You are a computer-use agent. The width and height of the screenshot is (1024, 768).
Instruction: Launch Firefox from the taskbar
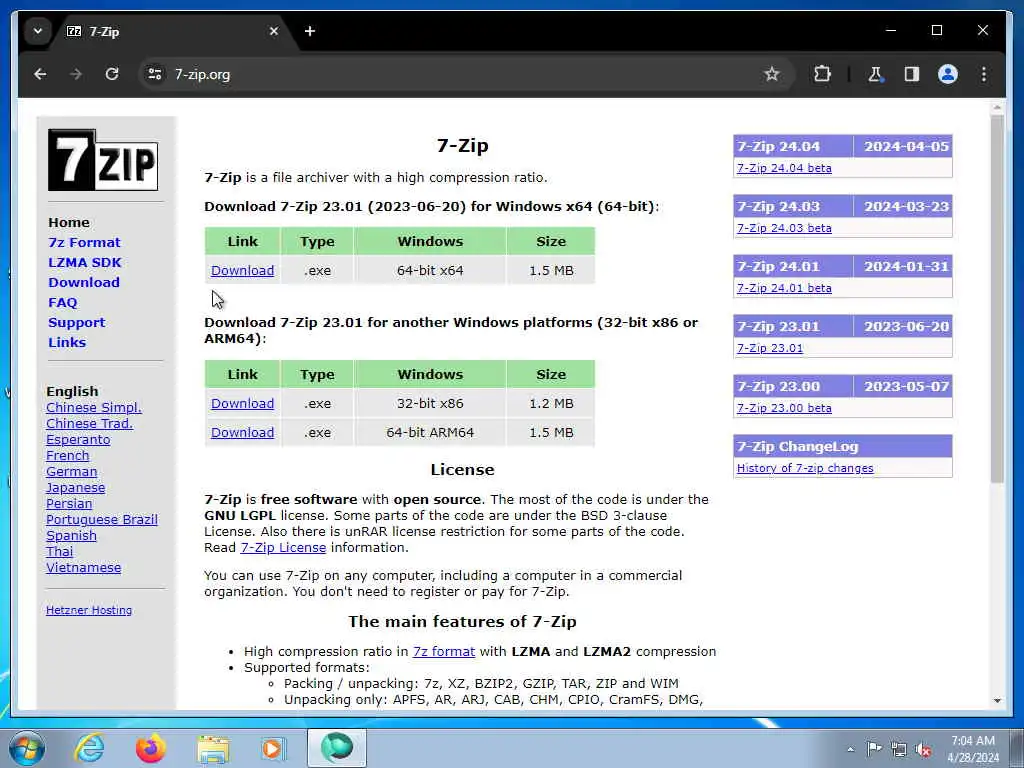[150, 748]
